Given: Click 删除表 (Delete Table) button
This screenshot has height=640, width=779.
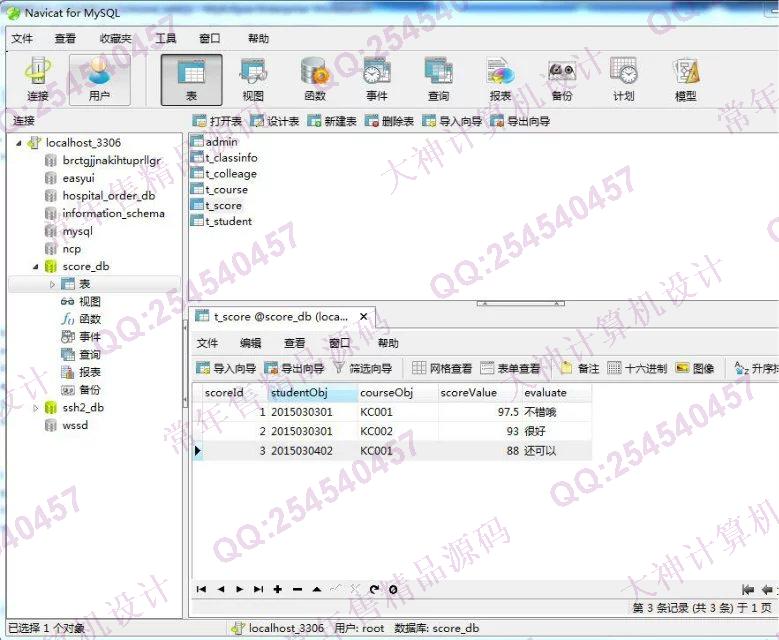Looking at the screenshot, I should 390,121.
